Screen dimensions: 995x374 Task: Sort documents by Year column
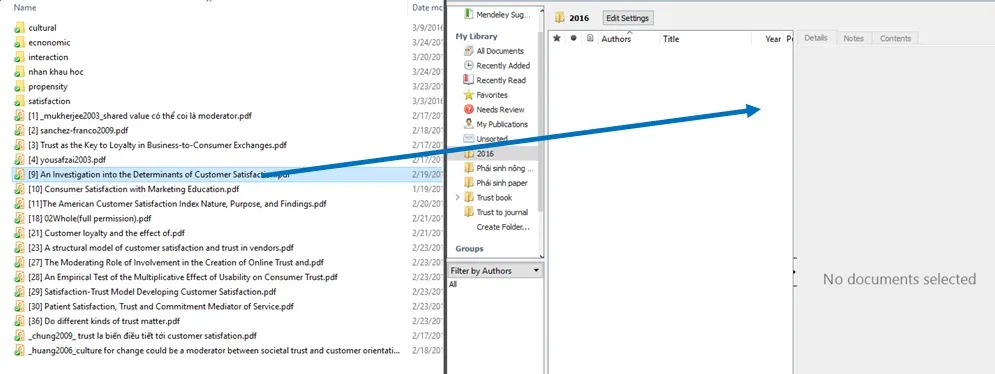tap(773, 39)
